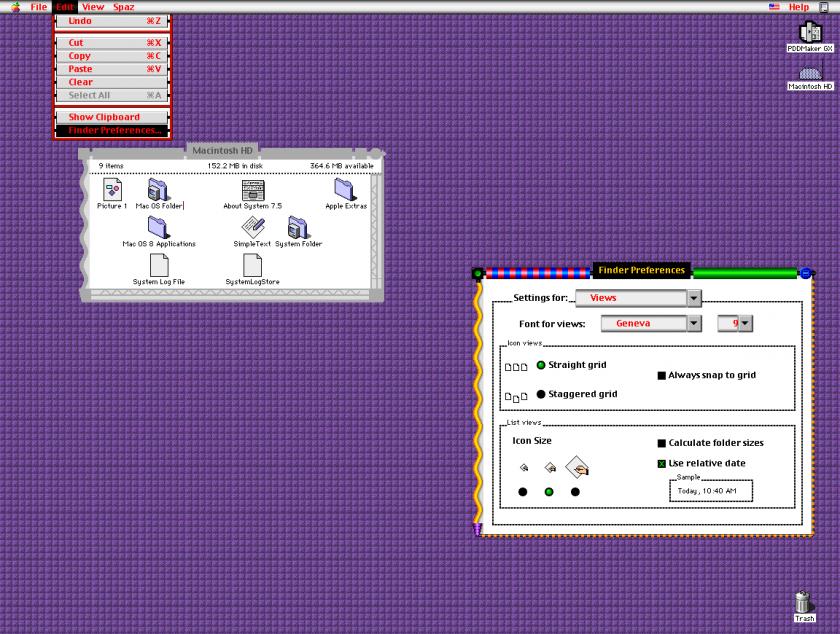Click the medium list icon size preview
Image resolution: width=840 pixels, height=634 pixels.
pyautogui.click(x=550, y=468)
